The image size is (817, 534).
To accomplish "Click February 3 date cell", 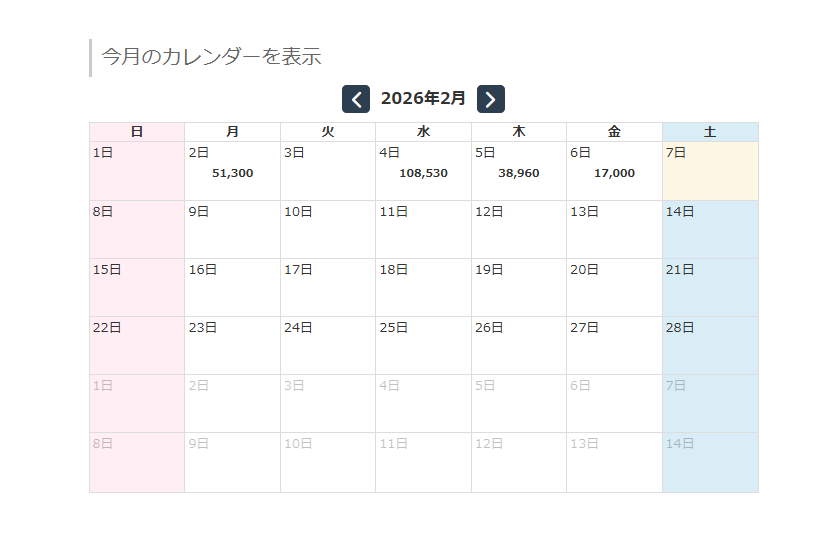I will [x=328, y=171].
